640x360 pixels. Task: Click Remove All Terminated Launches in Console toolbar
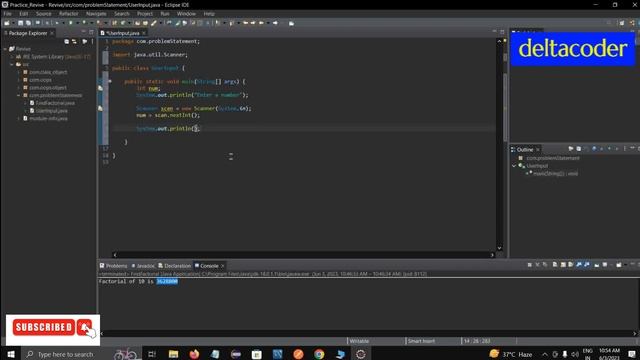(544, 265)
